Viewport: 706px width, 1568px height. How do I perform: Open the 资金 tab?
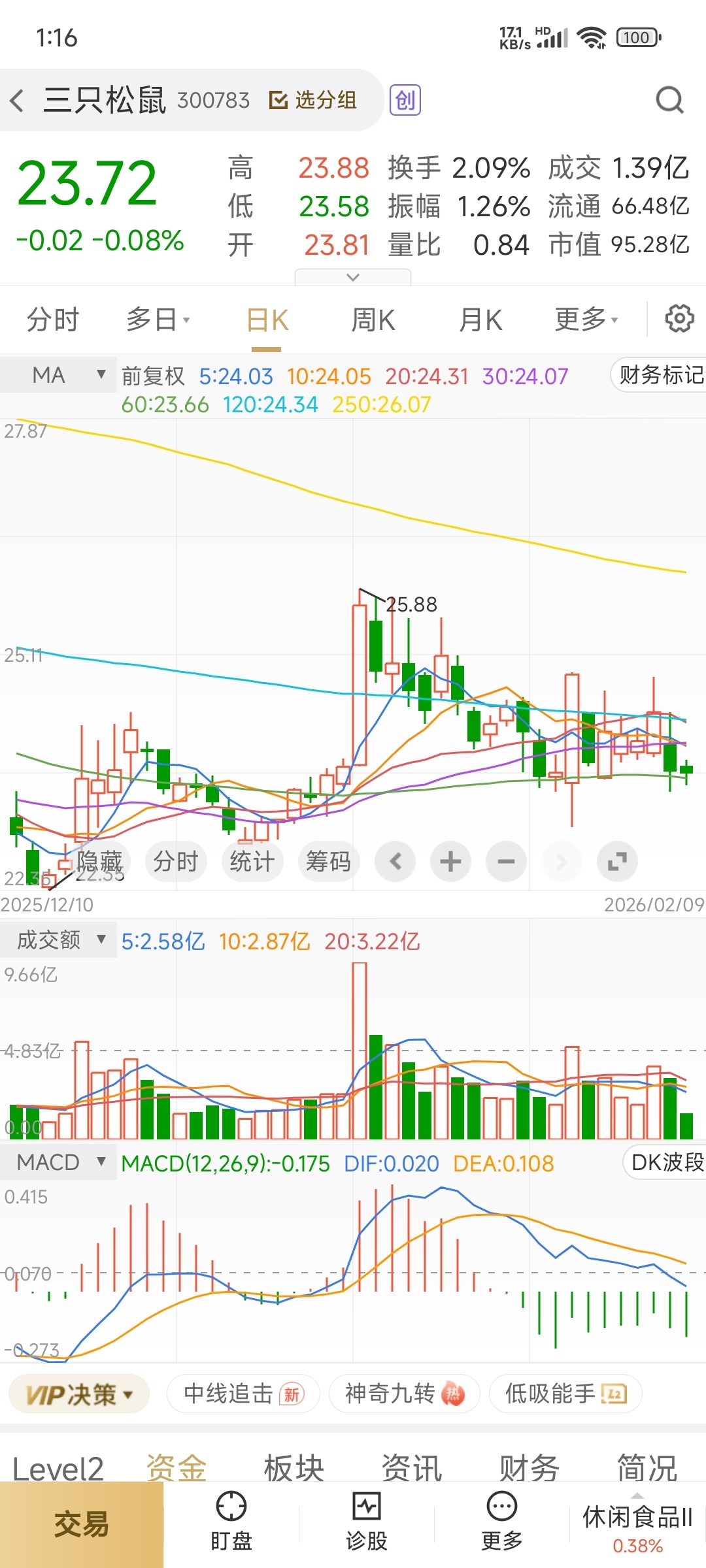coord(176,1469)
